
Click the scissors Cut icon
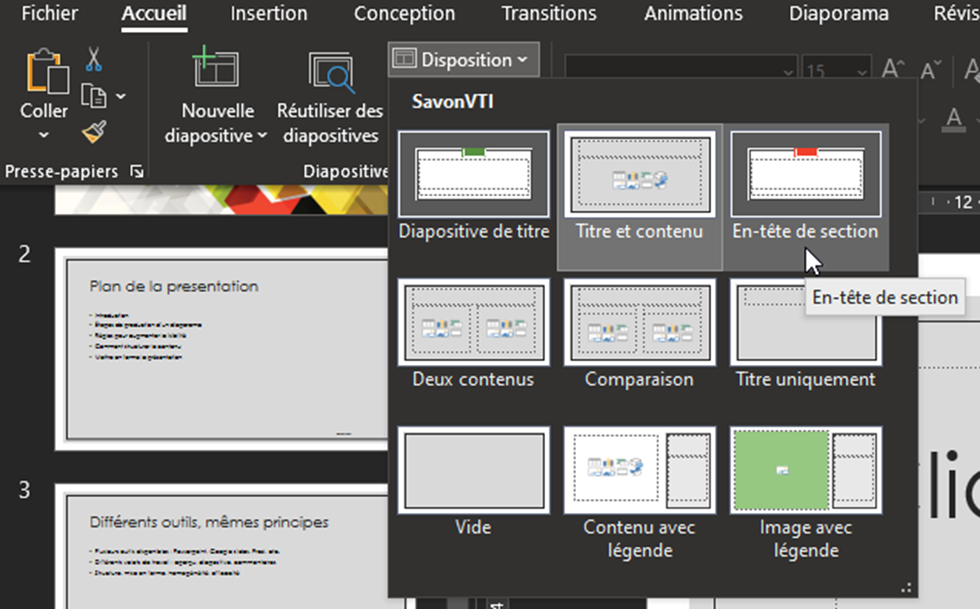pyautogui.click(x=94, y=59)
